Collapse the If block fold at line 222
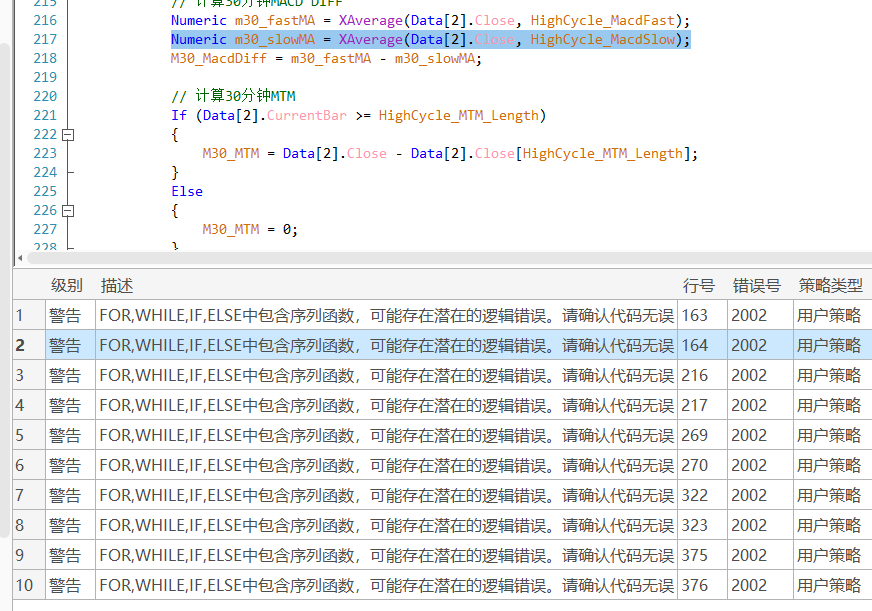The height and width of the screenshot is (611, 872). point(68,134)
